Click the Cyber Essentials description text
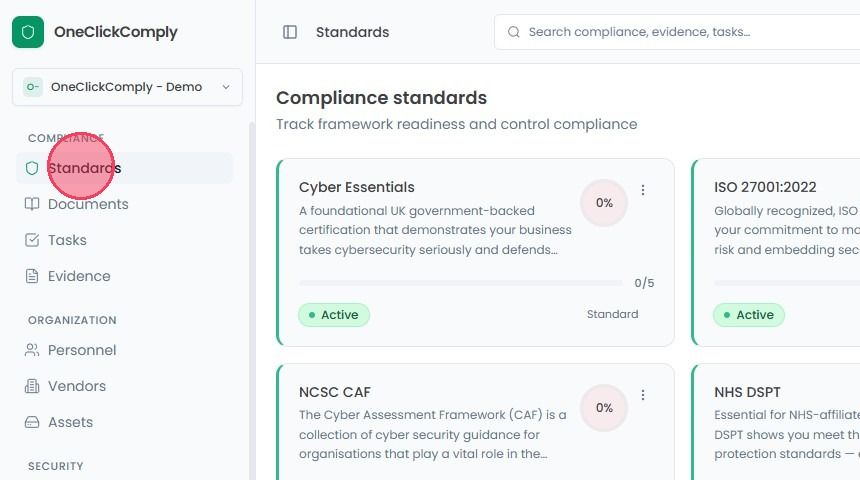This screenshot has width=860, height=480. [x=435, y=230]
